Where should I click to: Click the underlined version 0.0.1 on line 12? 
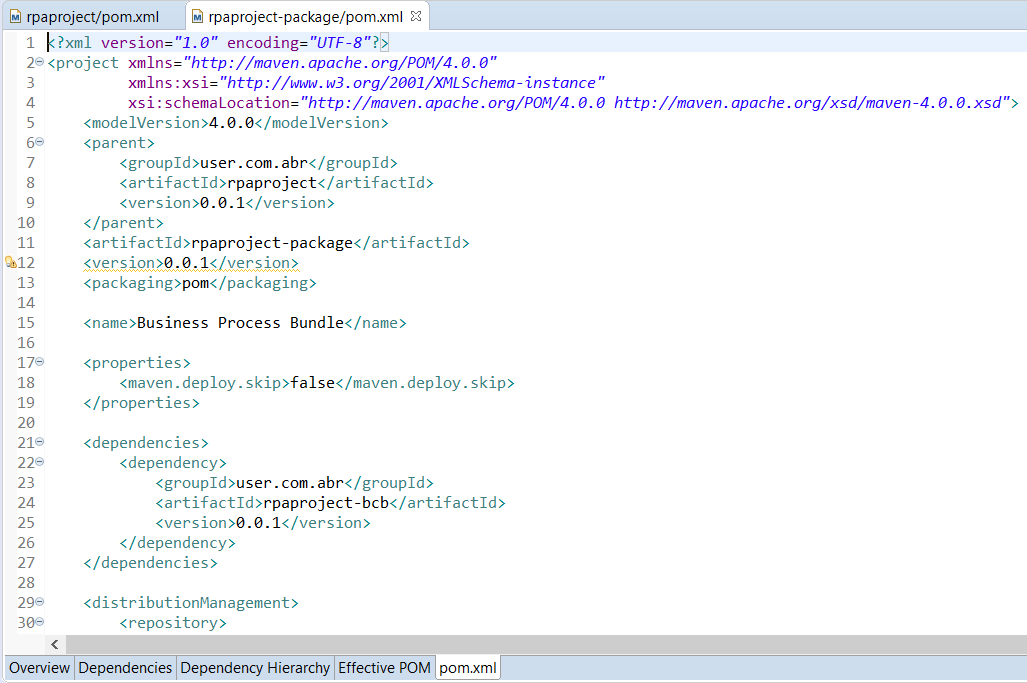pyautogui.click(x=187, y=263)
